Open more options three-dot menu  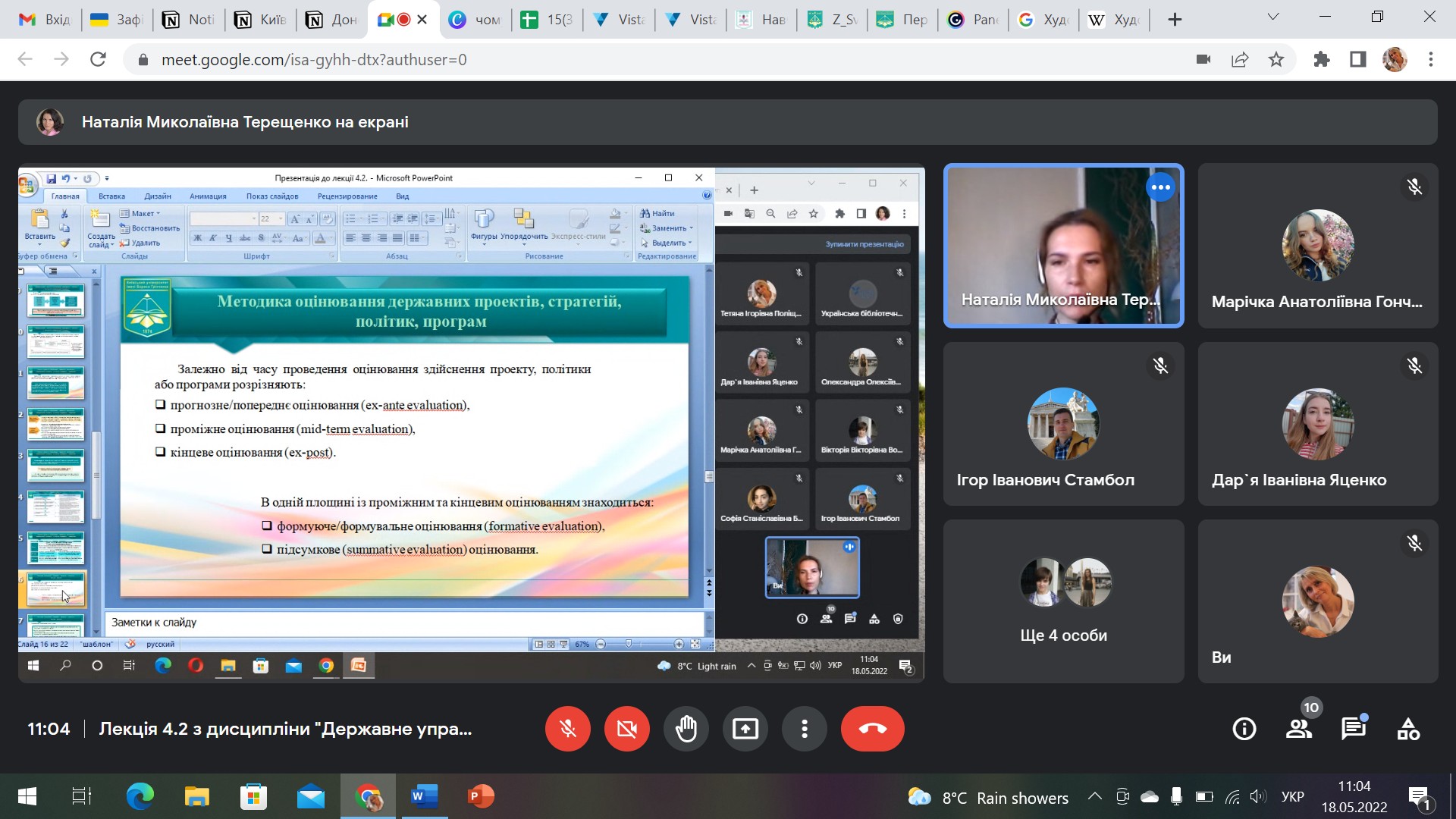tap(805, 729)
